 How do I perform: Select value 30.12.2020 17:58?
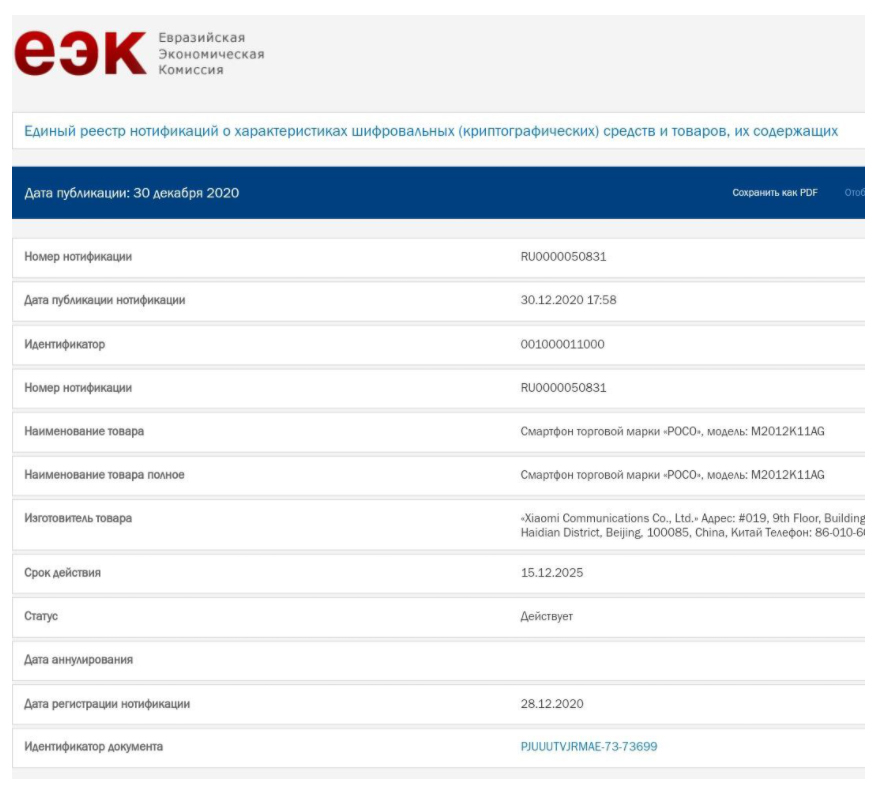[568, 300]
